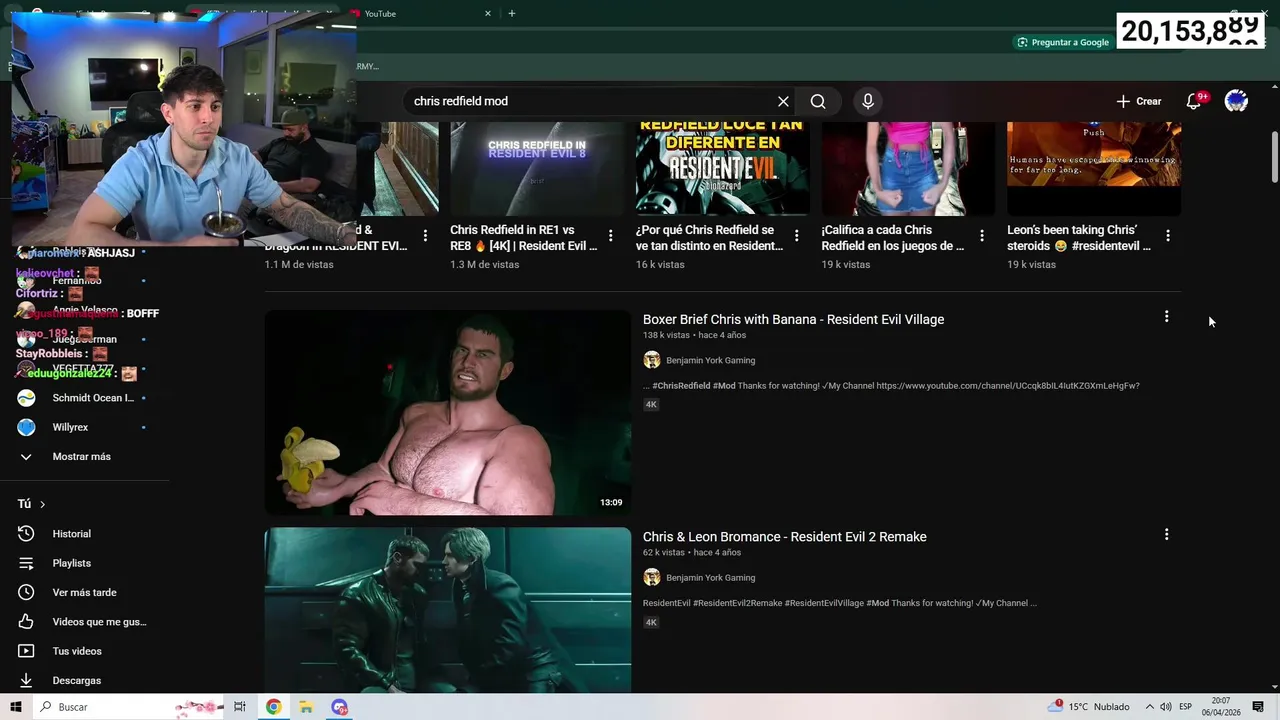Open Windows Start menu
This screenshot has height=720, width=1280.
pyautogui.click(x=16, y=707)
